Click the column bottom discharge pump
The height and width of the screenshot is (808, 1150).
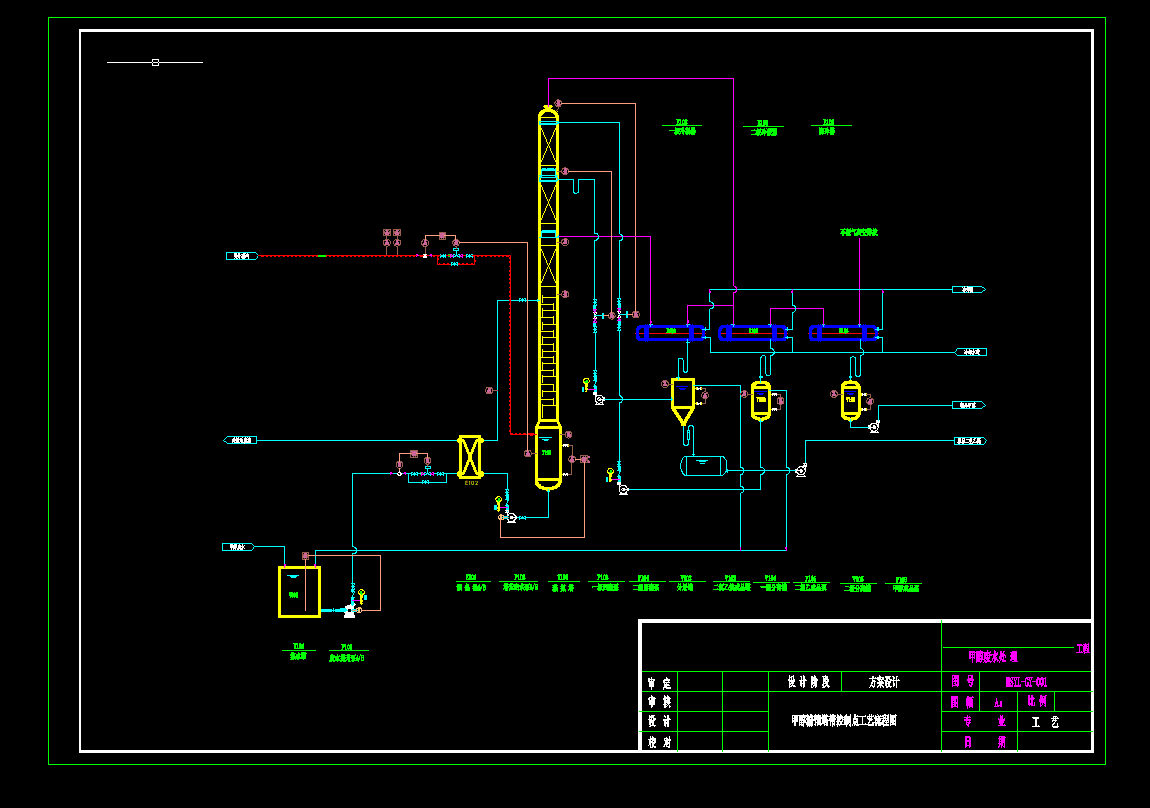(511, 518)
